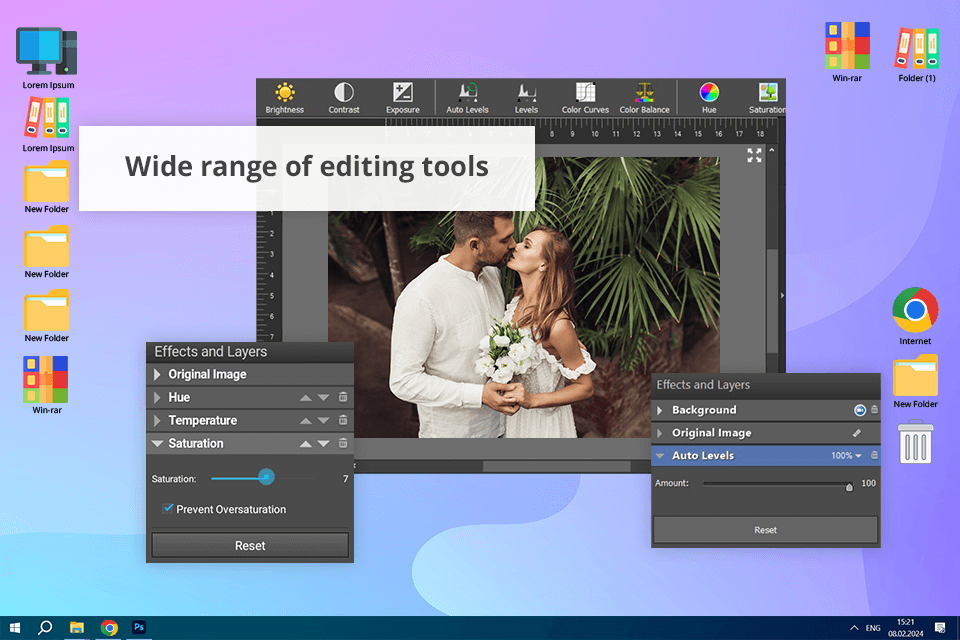
Task: Open the Exposure tool
Action: pos(402,98)
